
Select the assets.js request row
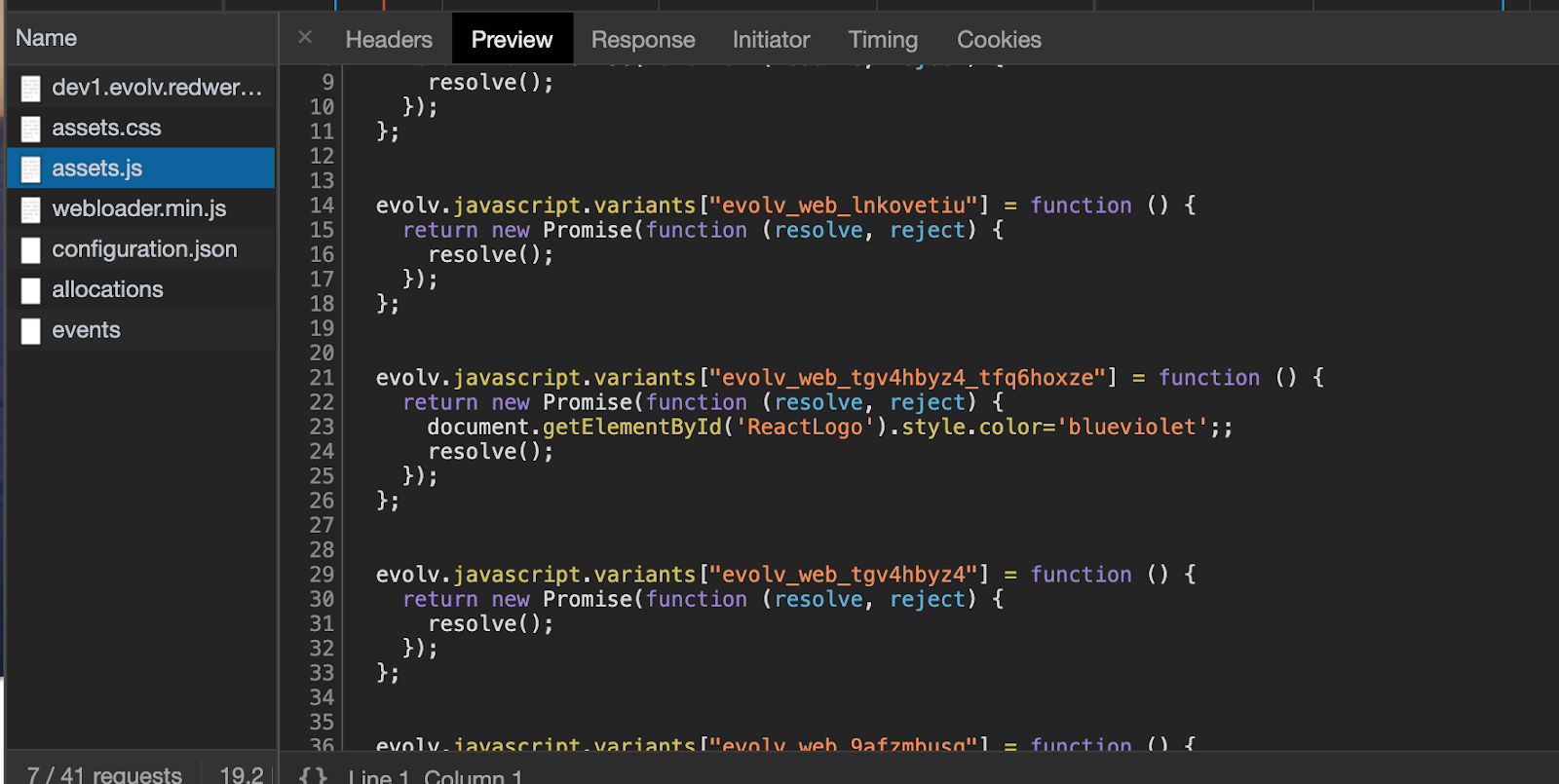pyautogui.click(x=141, y=168)
